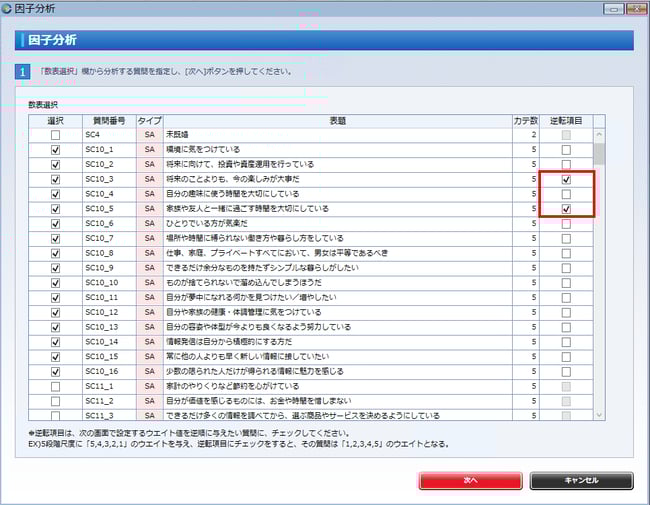Enable reverse item for SC10_1
Screen dimensions: 650x505
[x=566, y=150]
